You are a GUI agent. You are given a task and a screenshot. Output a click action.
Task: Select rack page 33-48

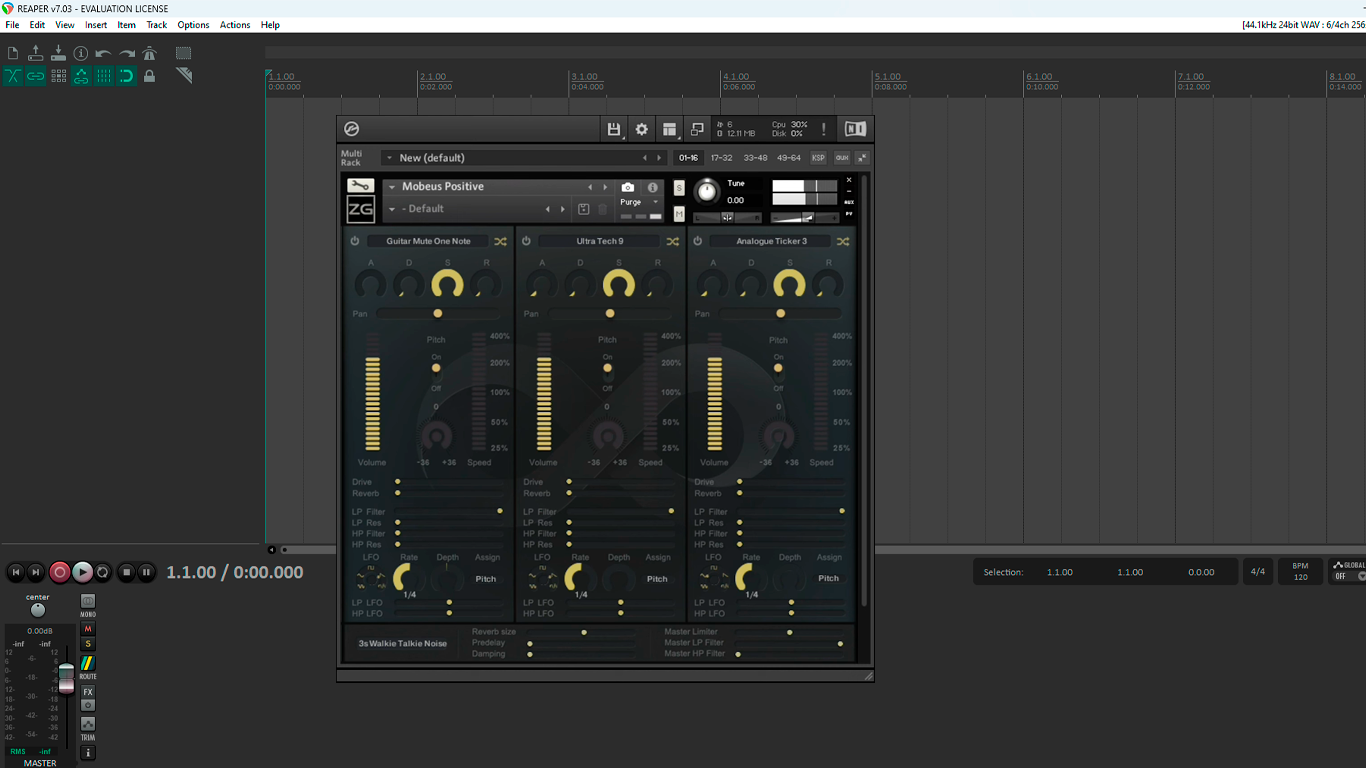click(x=755, y=158)
